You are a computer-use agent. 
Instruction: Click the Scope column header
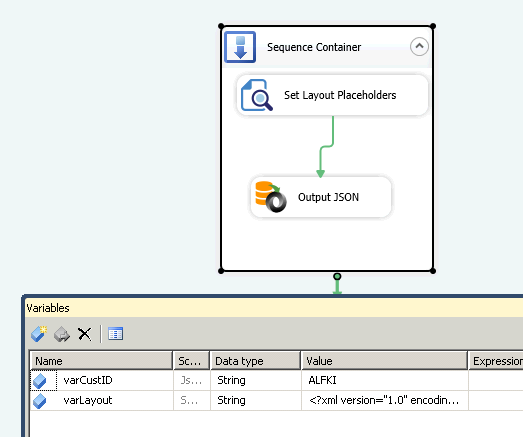[191, 361]
